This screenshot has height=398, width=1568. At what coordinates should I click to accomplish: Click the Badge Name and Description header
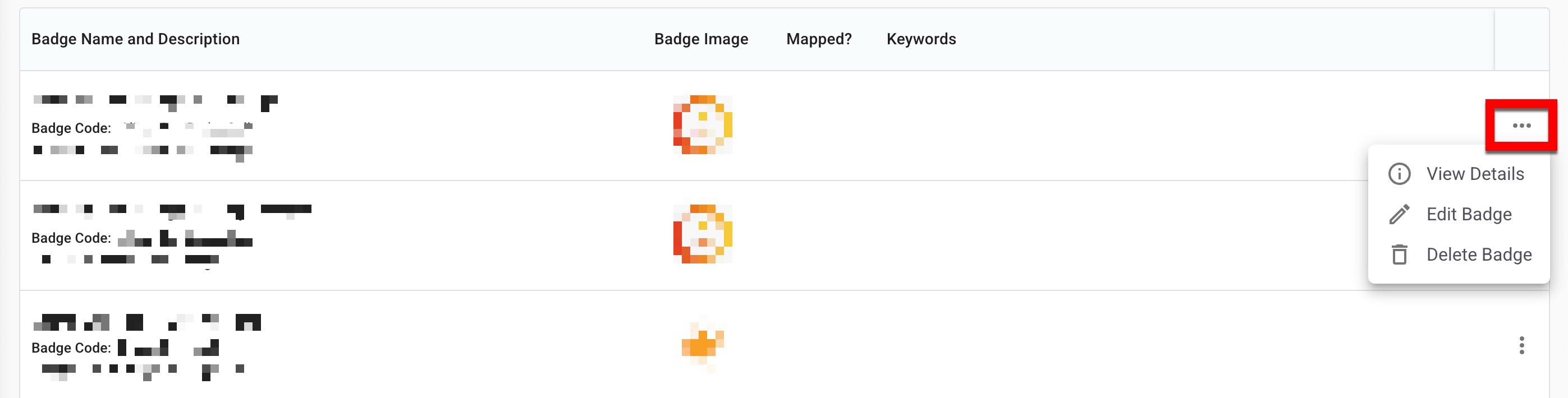coord(135,39)
